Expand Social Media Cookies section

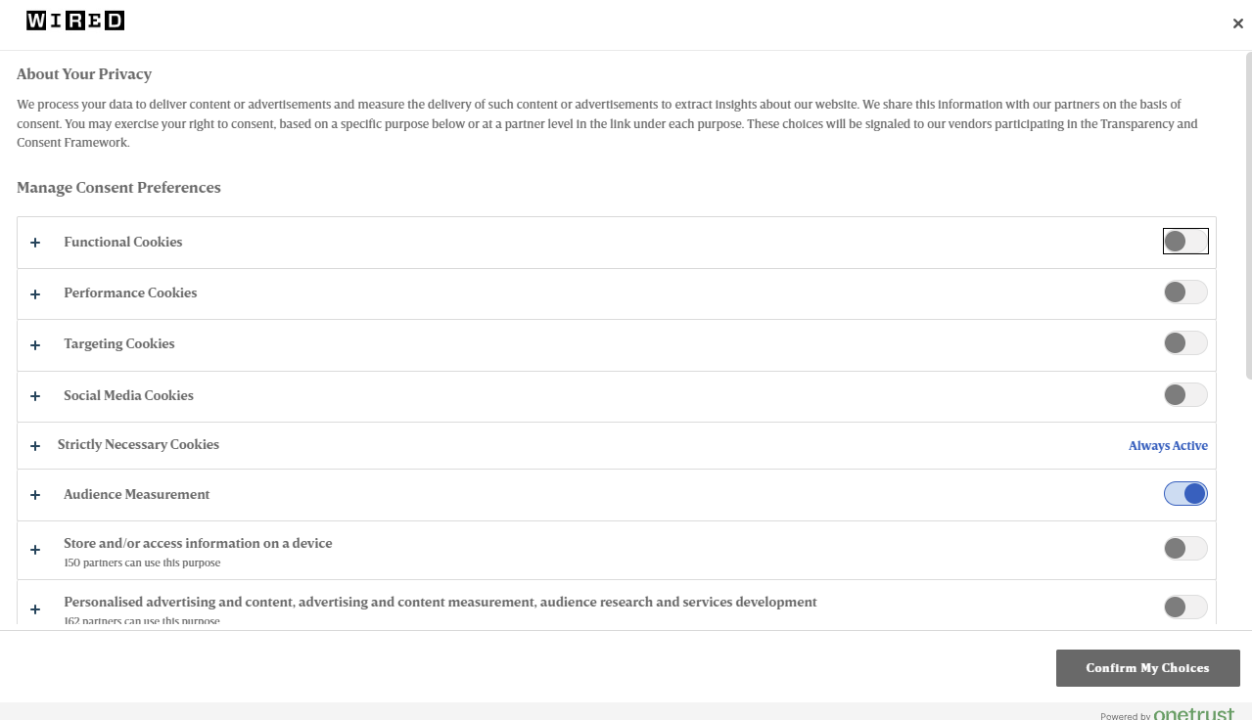(35, 396)
